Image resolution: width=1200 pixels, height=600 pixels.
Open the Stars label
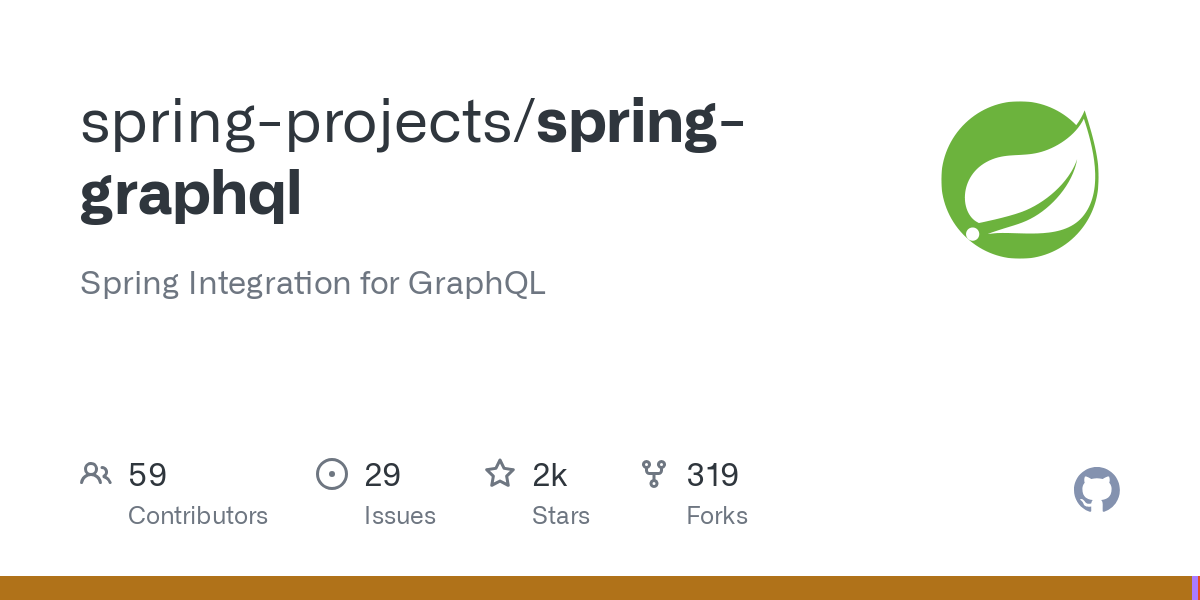pos(561,516)
